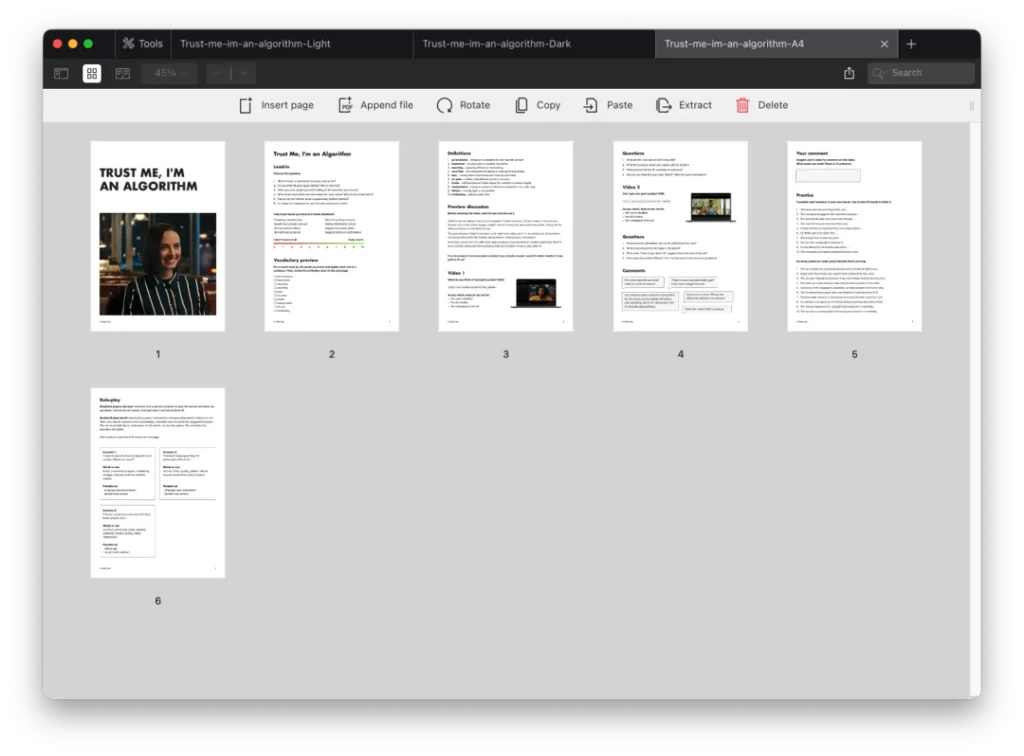Select the page 6 thumbnail
1024x756 pixels.
157,482
